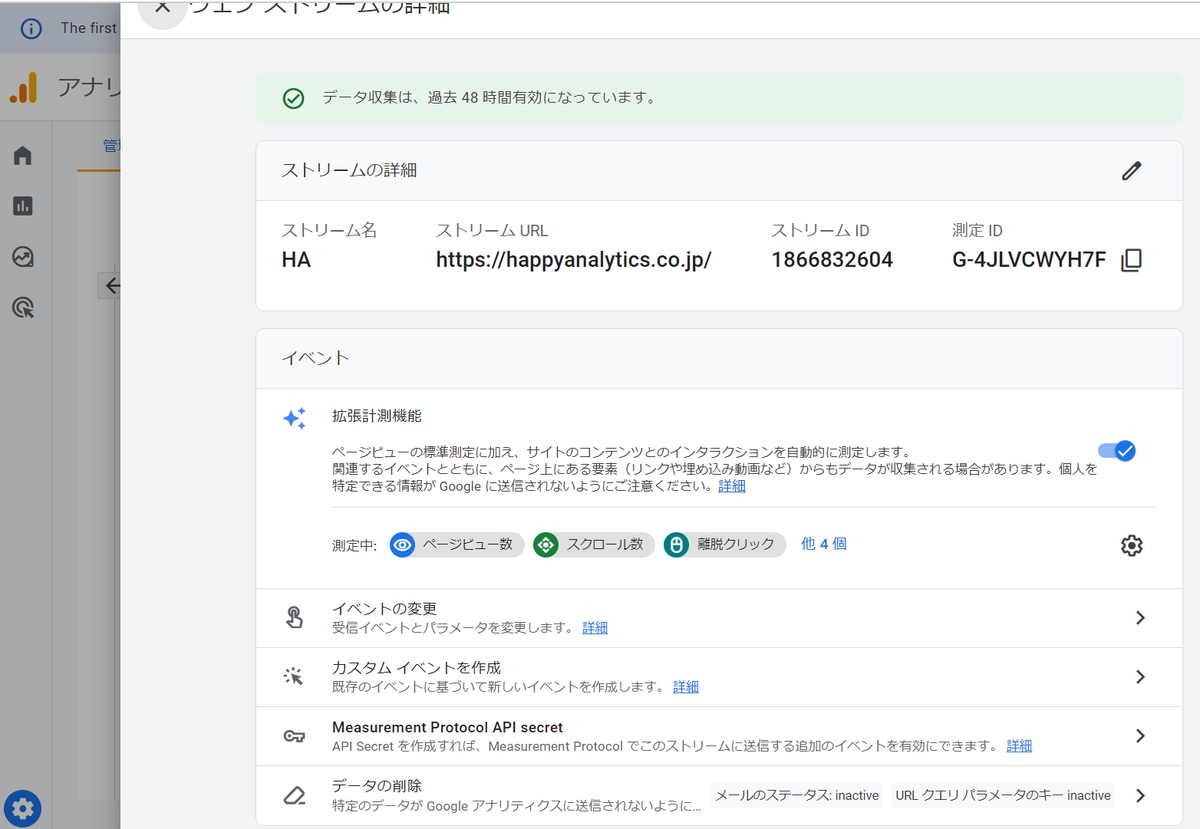Expand the カスタム イベントを作成 row

tap(1140, 676)
